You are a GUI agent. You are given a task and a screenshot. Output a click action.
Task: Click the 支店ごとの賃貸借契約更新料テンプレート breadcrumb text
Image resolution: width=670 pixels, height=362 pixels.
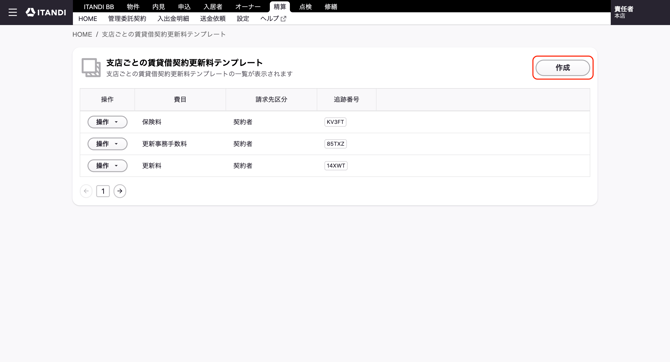pyautogui.click(x=164, y=34)
